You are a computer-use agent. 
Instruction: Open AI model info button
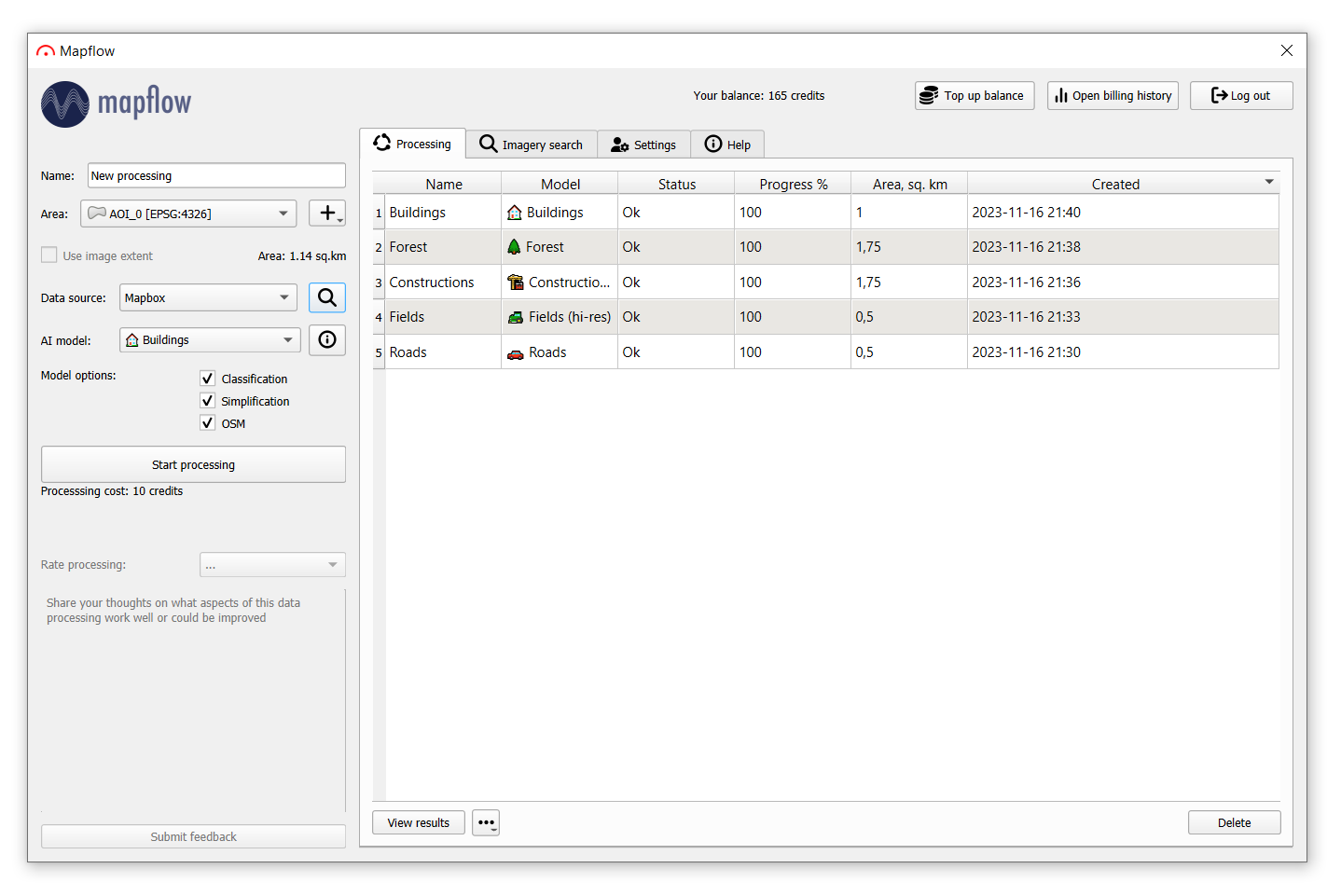[327, 340]
